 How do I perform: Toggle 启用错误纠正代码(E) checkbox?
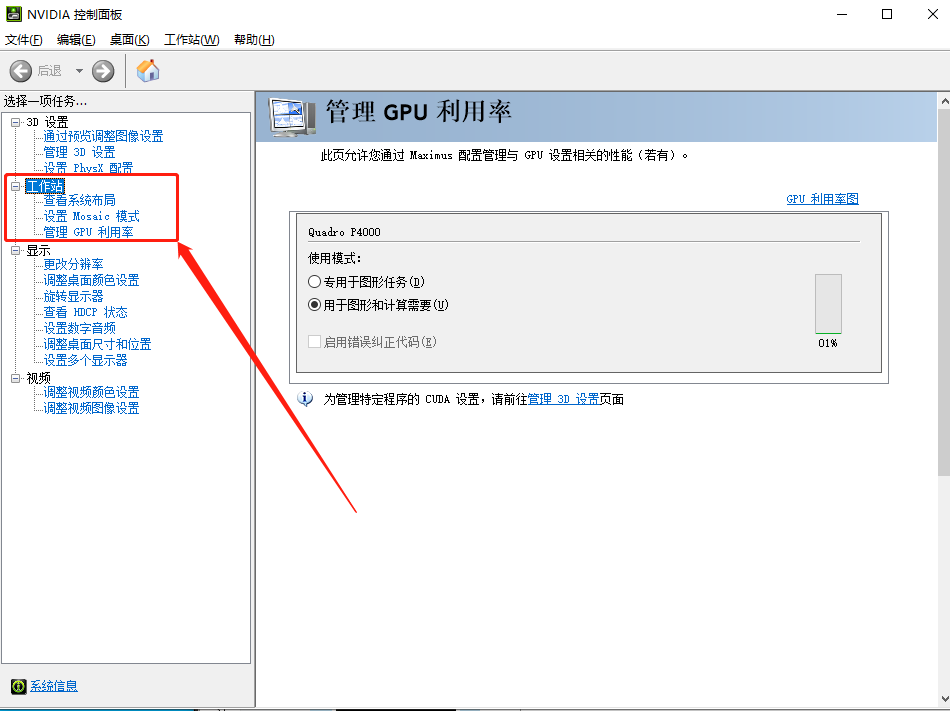(x=314, y=342)
